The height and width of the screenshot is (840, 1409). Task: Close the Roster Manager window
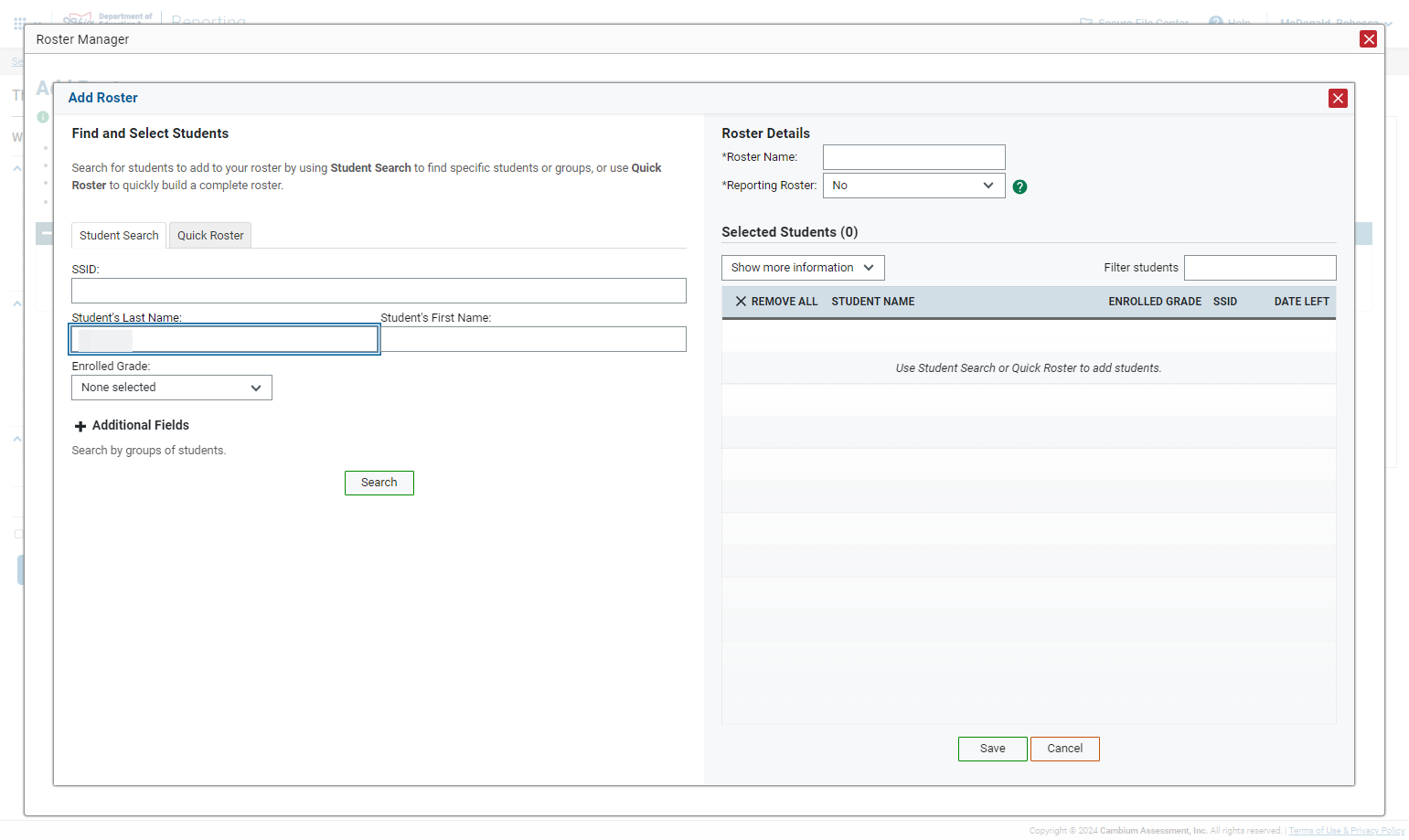[x=1368, y=38]
